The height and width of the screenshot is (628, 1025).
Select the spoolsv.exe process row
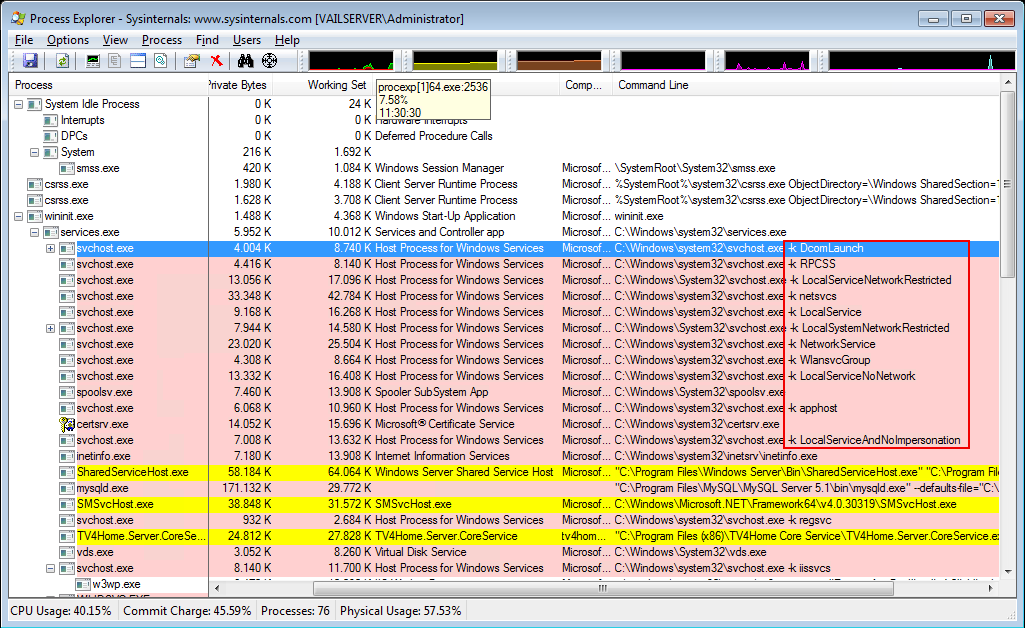point(504,392)
